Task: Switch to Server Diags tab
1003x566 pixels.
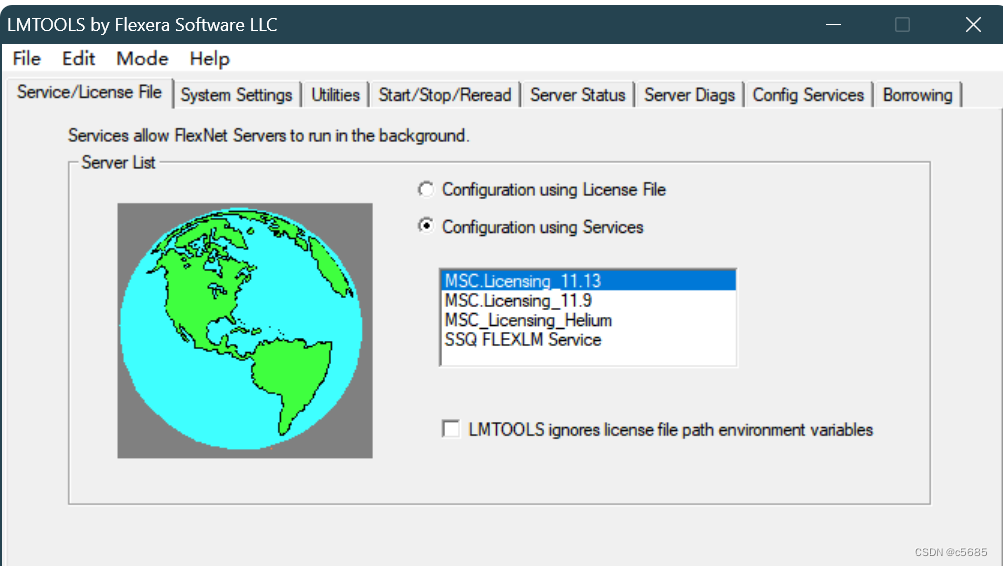Action: [x=689, y=95]
